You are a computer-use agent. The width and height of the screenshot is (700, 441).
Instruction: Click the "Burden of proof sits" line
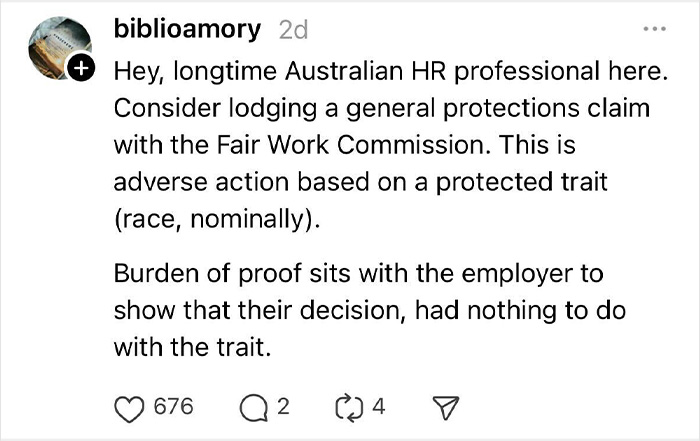pyautogui.click(x=358, y=273)
